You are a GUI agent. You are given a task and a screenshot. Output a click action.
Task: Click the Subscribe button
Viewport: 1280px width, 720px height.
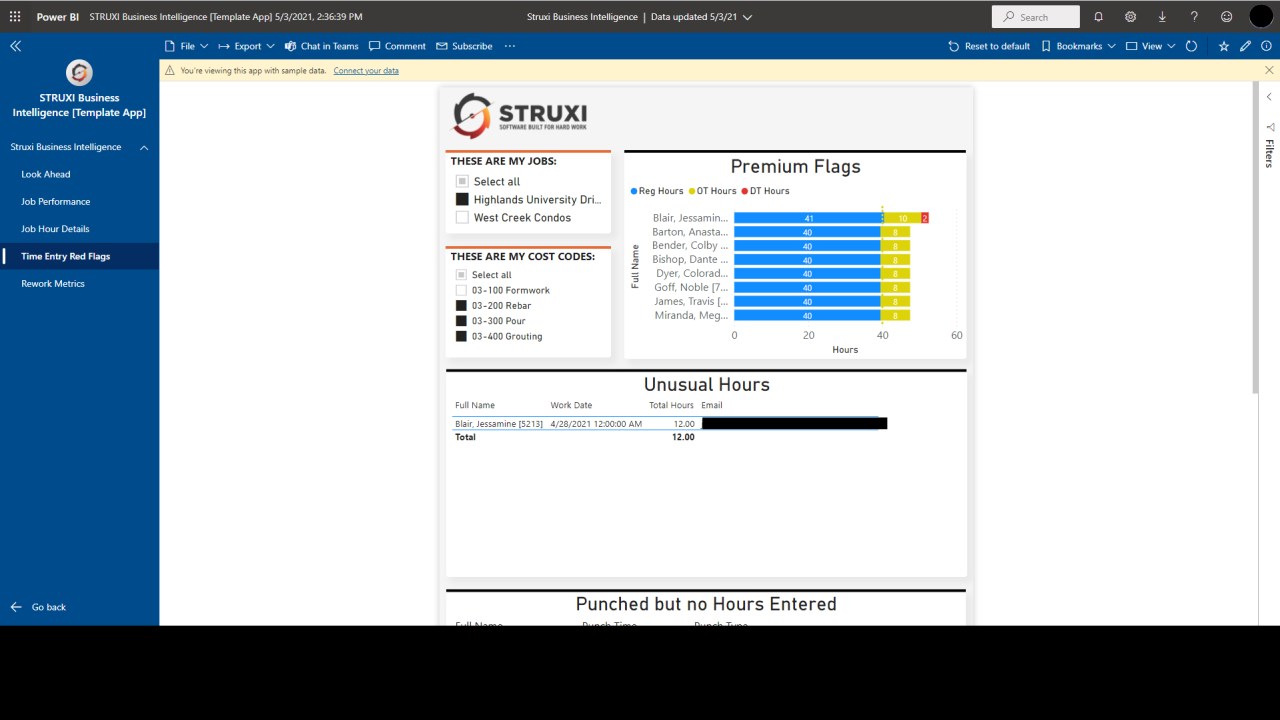coord(464,46)
